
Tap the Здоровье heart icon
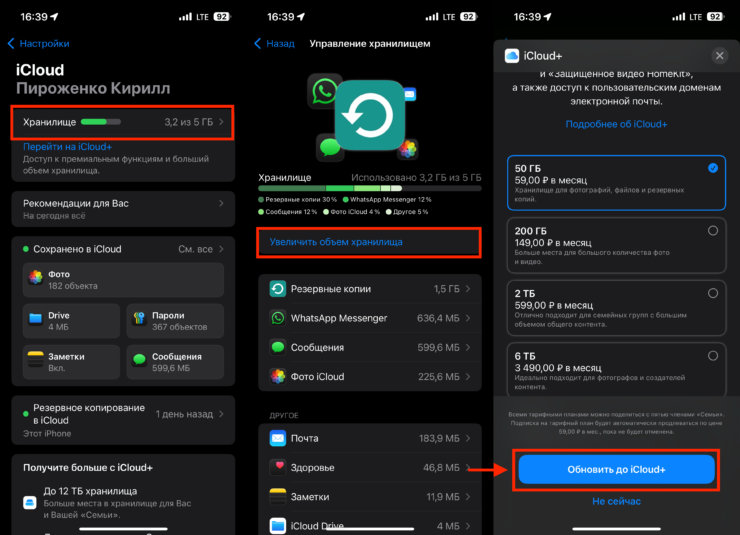point(278,468)
